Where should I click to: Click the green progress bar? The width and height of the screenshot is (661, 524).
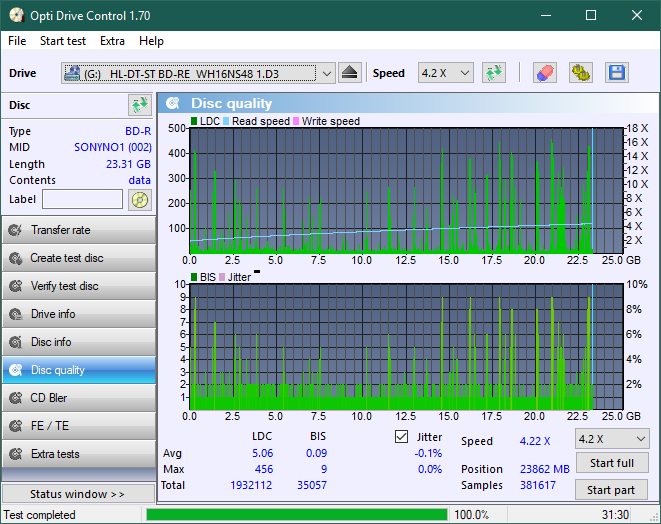296,515
